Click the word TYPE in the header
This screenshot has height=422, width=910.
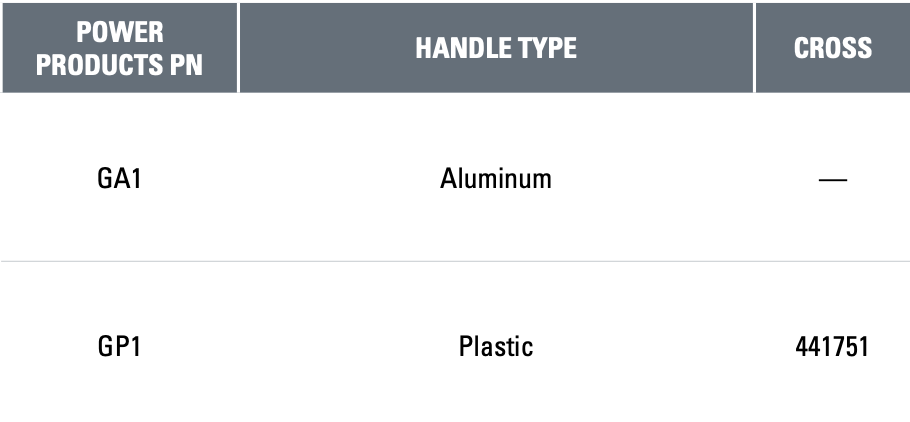point(546,48)
